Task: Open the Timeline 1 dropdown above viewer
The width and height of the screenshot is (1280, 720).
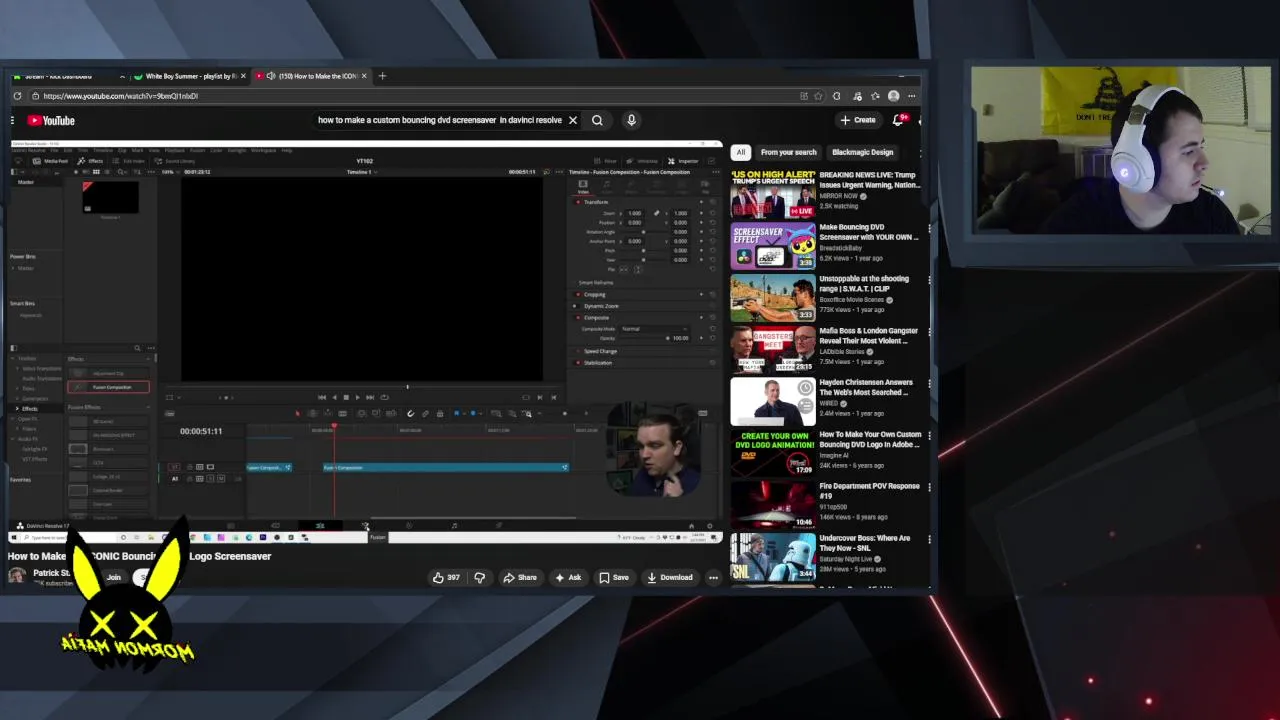Action: (361, 172)
